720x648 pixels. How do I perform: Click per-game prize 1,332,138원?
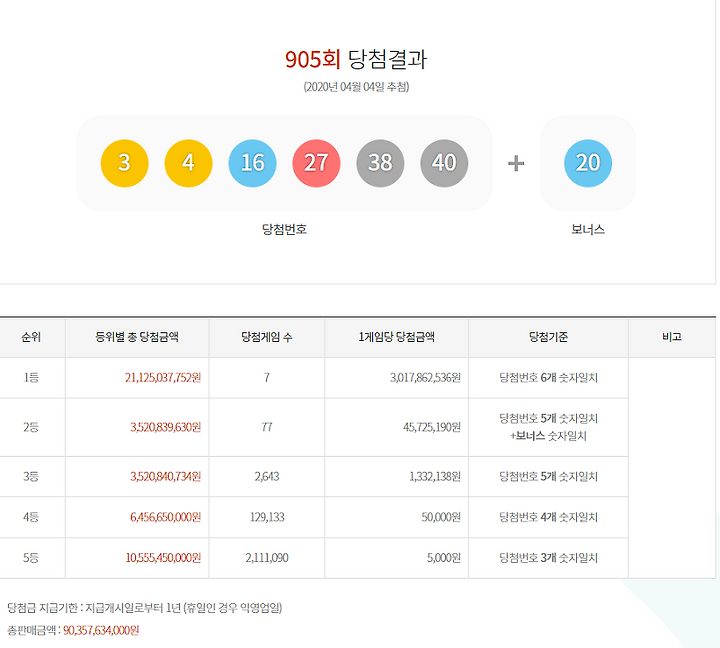435,476
